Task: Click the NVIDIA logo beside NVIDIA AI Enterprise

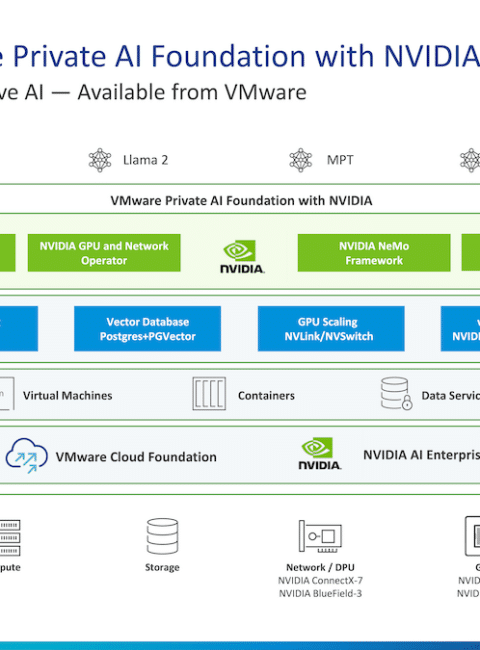Action: click(320, 454)
